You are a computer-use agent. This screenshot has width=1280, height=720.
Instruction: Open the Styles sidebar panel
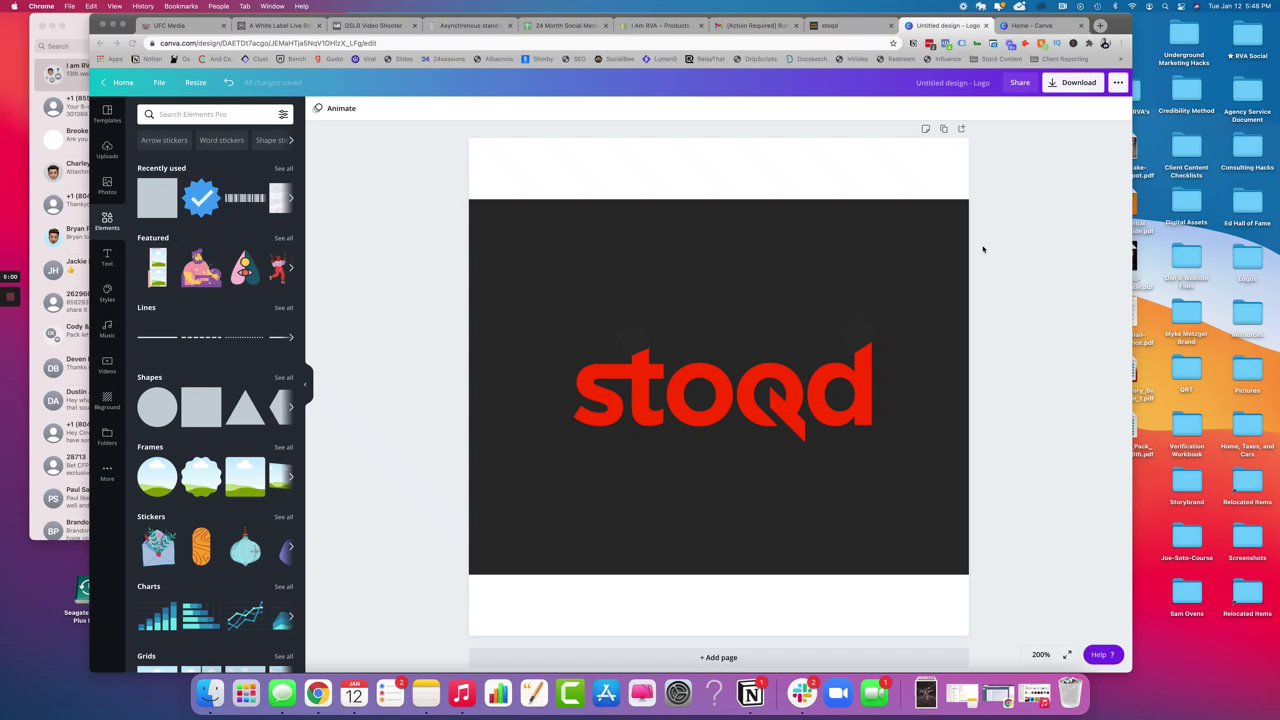(x=107, y=293)
